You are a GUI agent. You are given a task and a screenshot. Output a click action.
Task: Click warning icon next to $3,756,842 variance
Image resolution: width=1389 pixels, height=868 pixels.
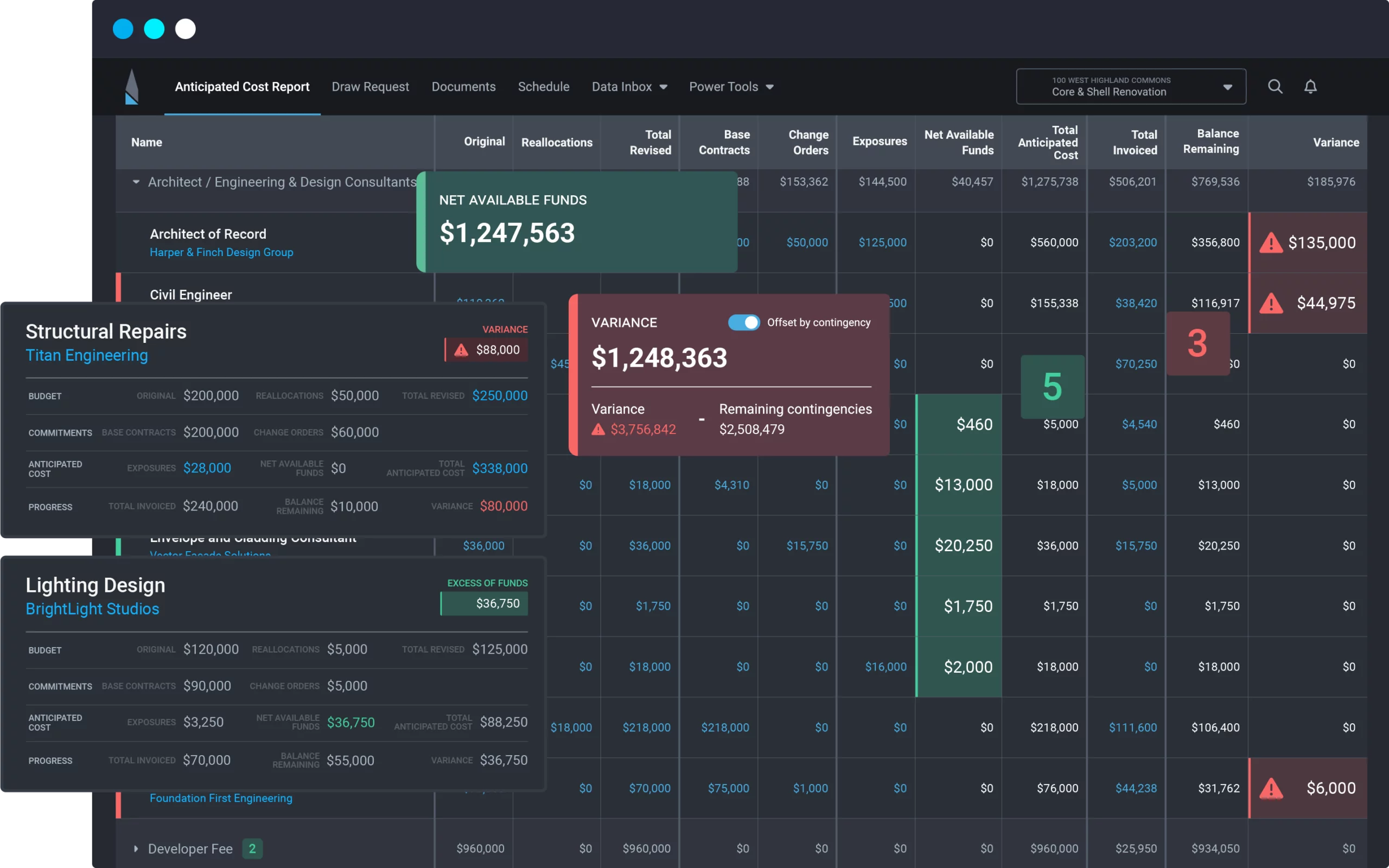point(598,430)
